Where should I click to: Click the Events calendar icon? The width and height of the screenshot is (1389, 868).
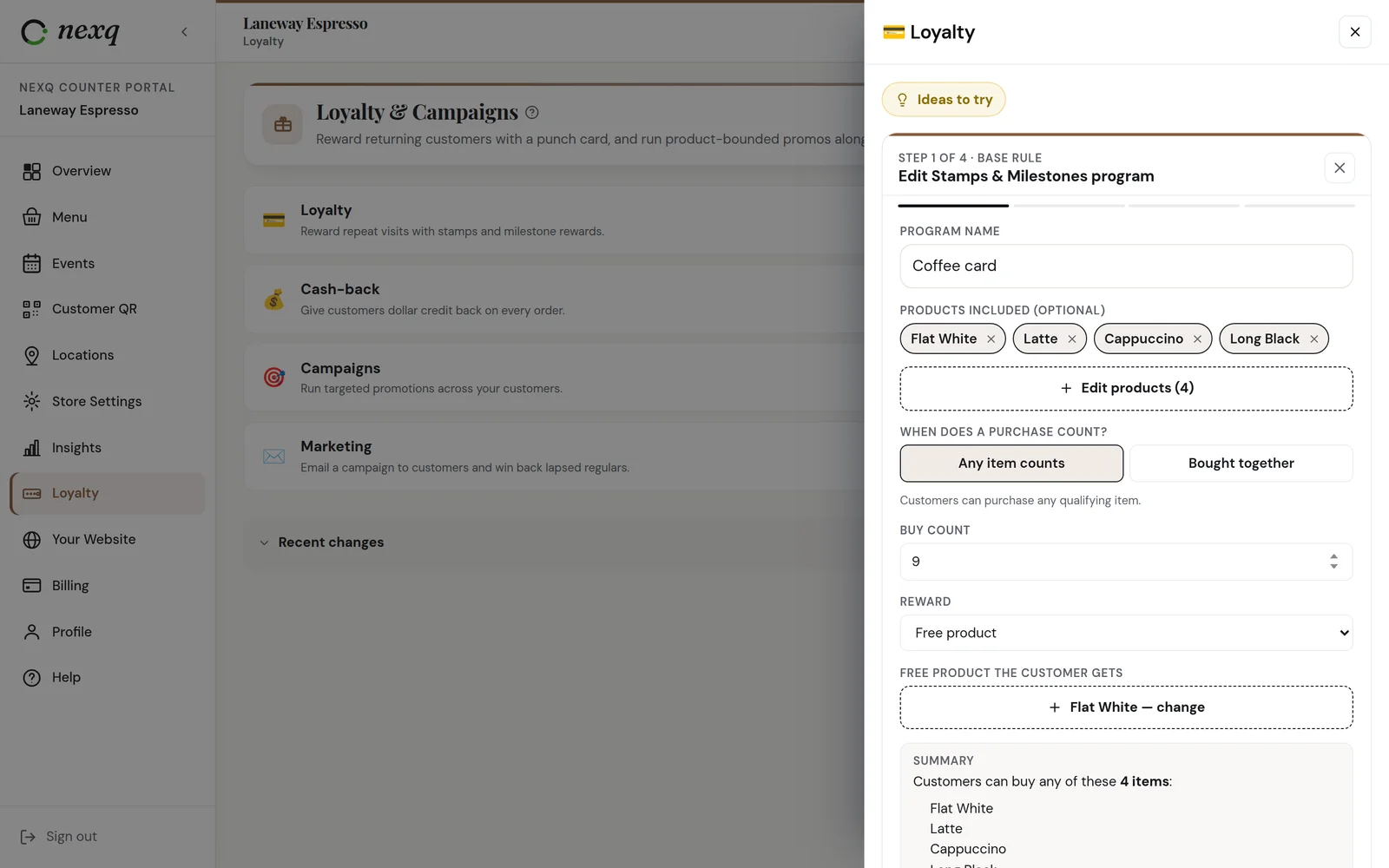pyautogui.click(x=32, y=263)
